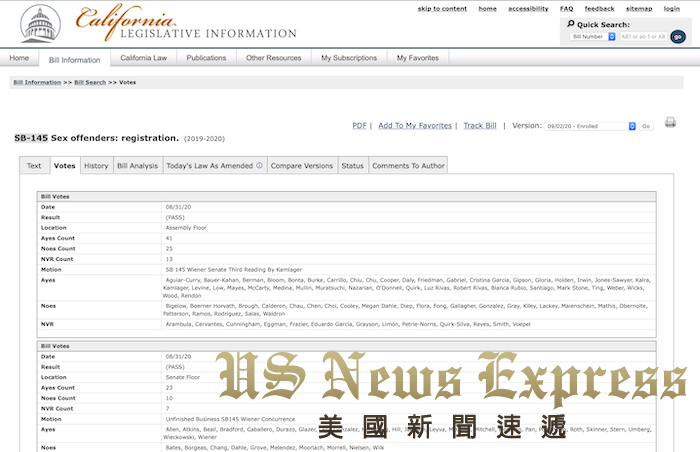This screenshot has height=452, width=700.
Task: Click the PDF link
Action: 359,126
